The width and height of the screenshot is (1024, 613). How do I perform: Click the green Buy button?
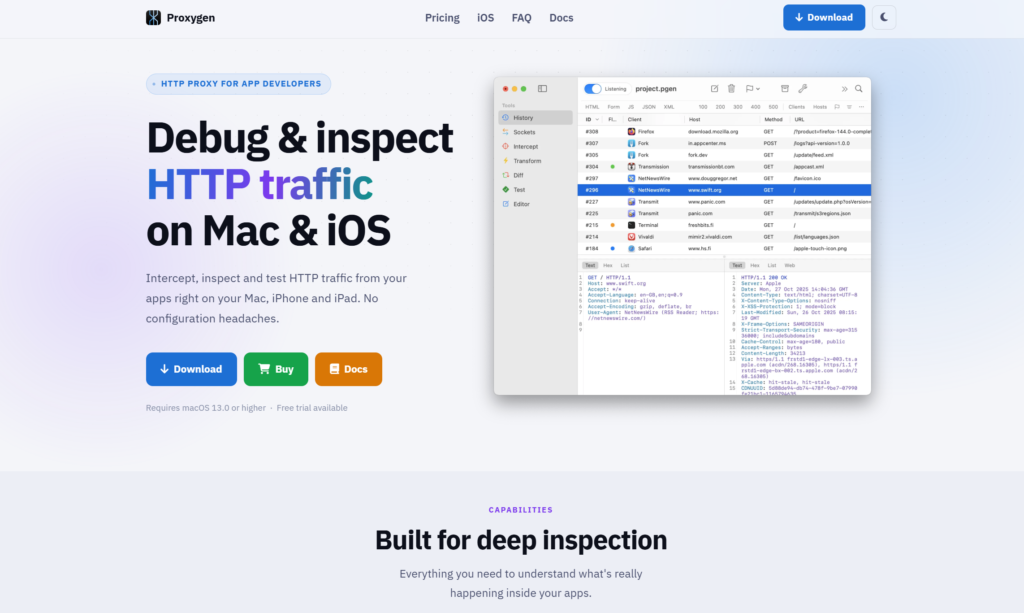[275, 369]
